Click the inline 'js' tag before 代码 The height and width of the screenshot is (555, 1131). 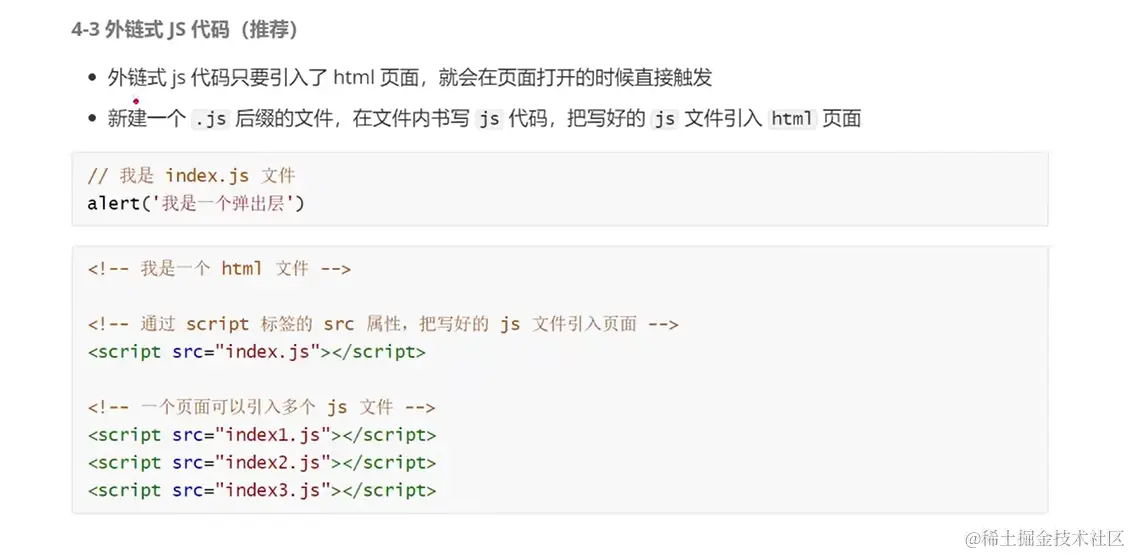pyautogui.click(x=488, y=119)
